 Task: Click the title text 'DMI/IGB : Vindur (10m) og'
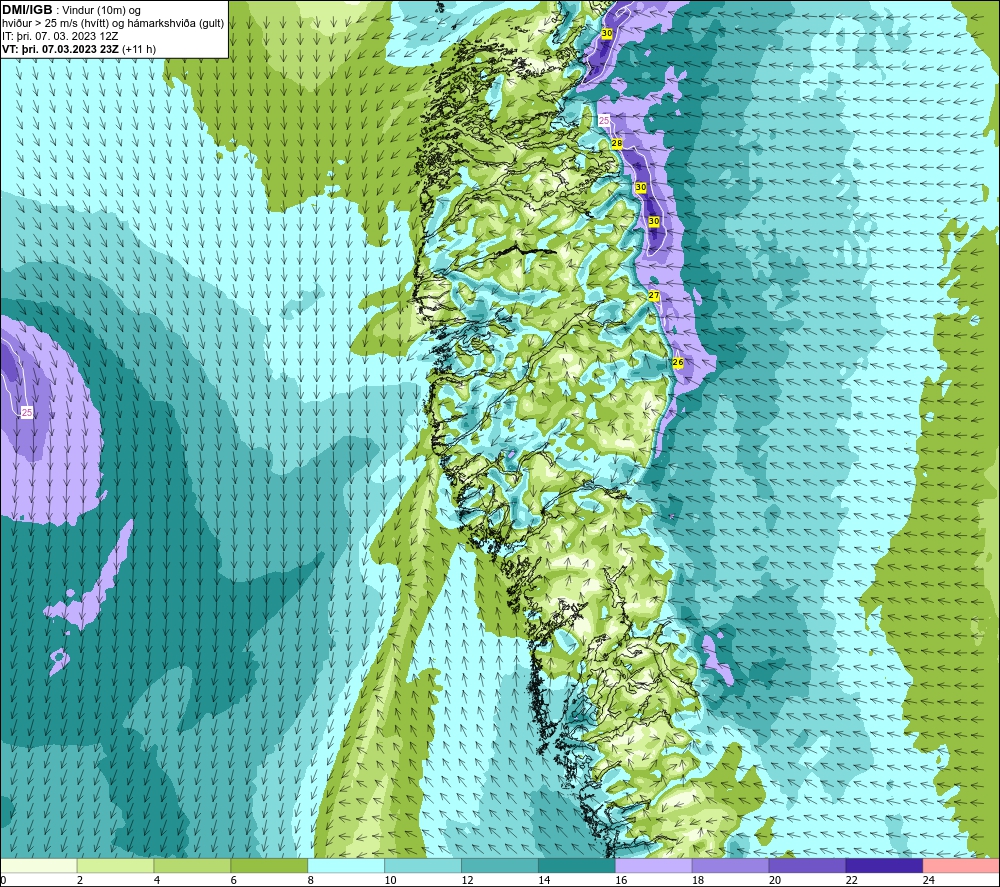71,10
